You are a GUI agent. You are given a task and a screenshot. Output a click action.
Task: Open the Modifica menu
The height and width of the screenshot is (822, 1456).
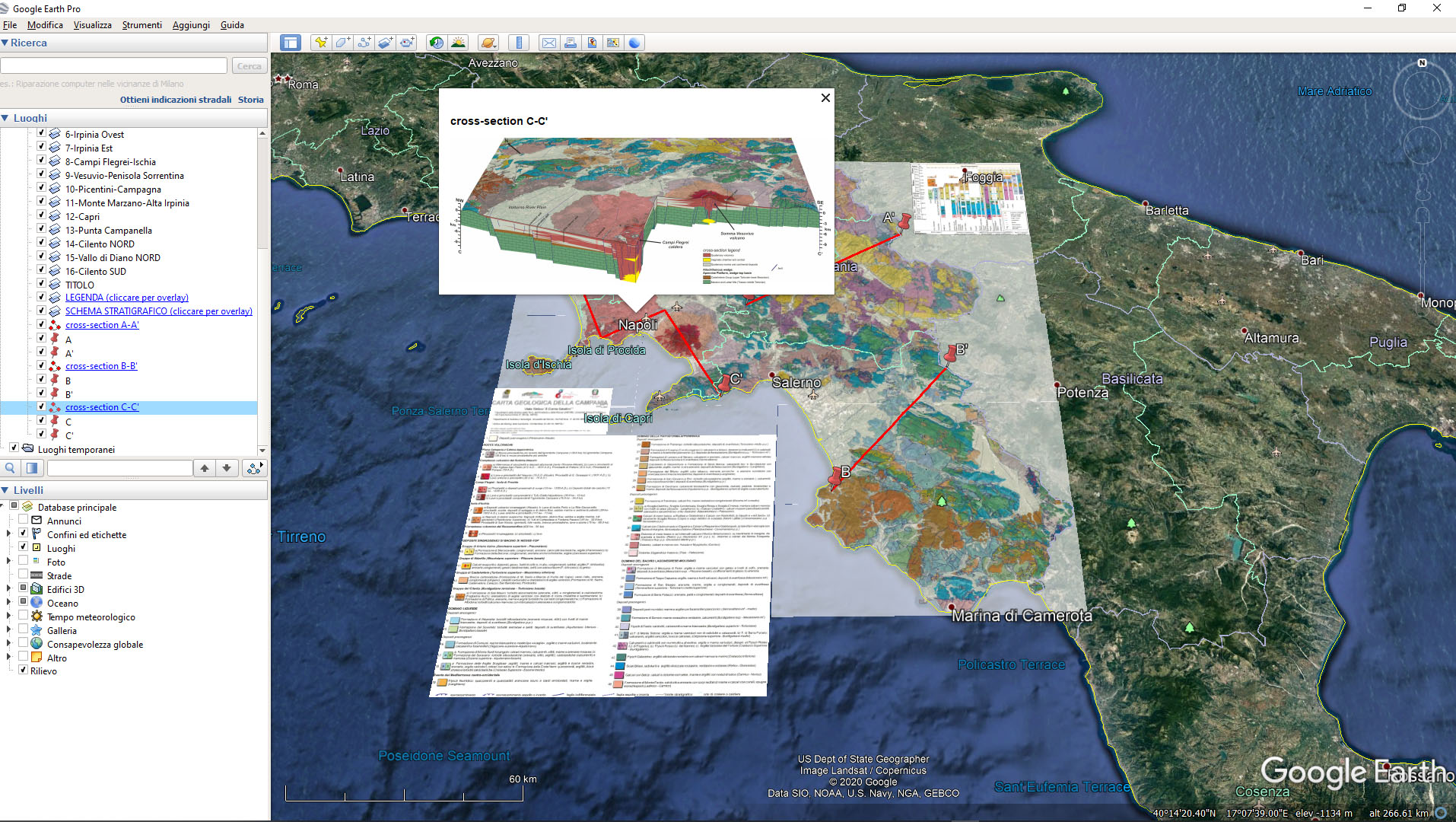pos(45,25)
